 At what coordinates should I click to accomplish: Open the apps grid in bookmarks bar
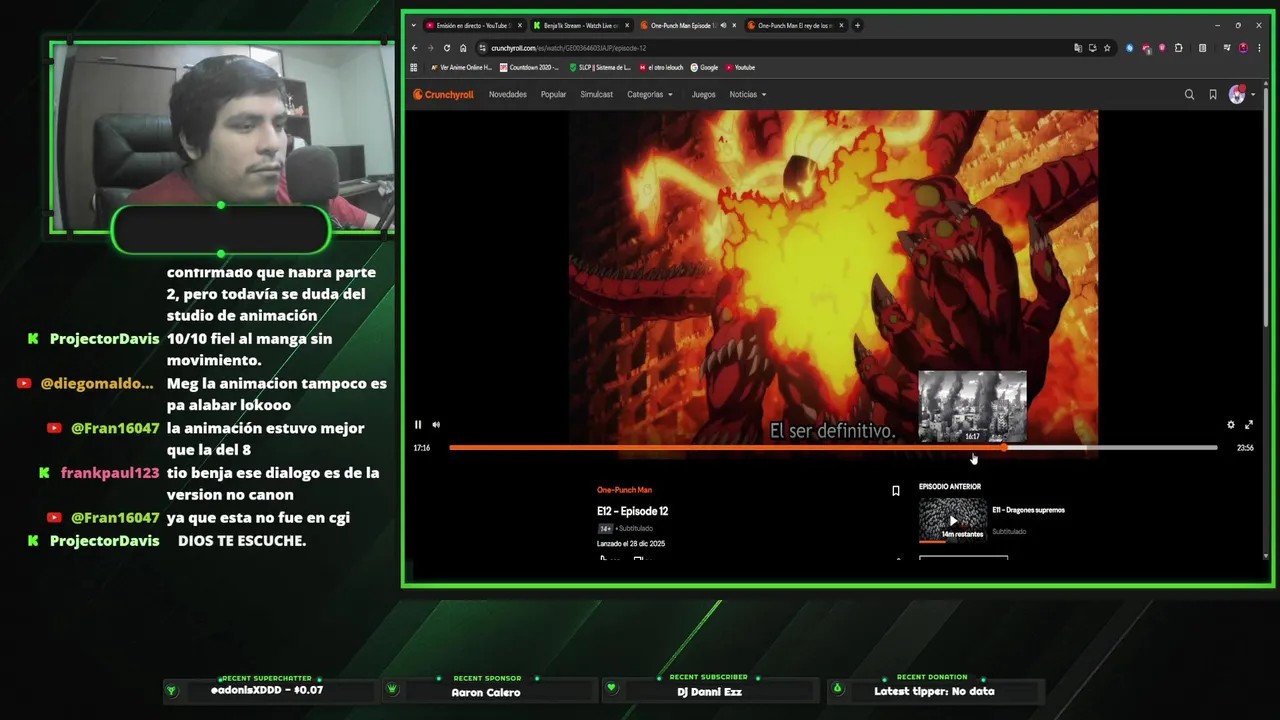[x=414, y=68]
